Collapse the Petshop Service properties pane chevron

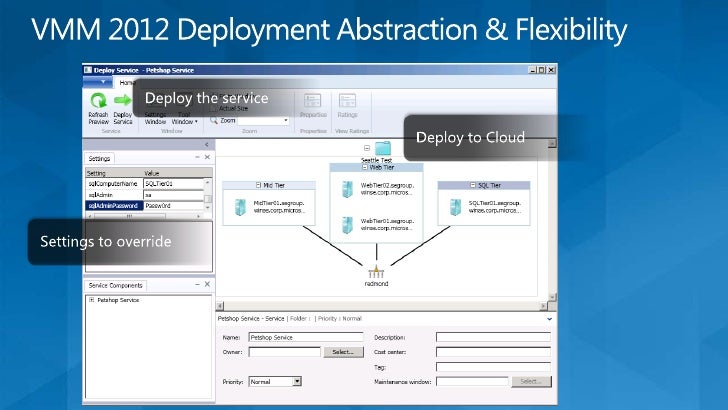tap(549, 319)
